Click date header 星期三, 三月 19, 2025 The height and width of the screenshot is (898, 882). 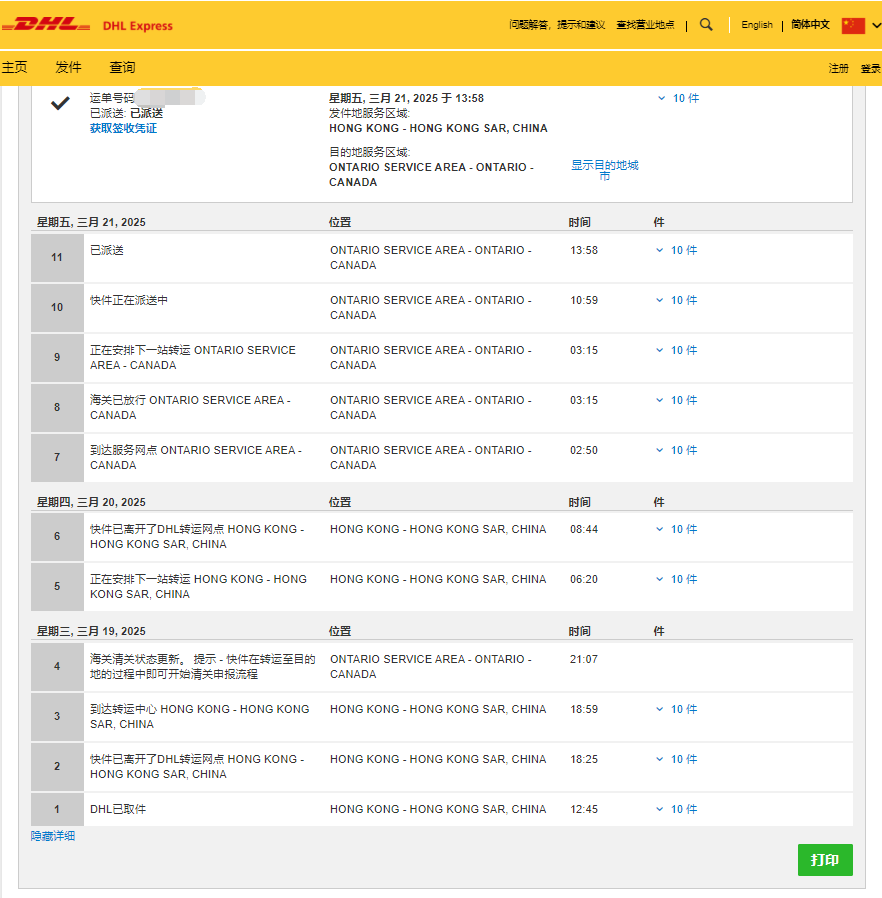(91, 631)
